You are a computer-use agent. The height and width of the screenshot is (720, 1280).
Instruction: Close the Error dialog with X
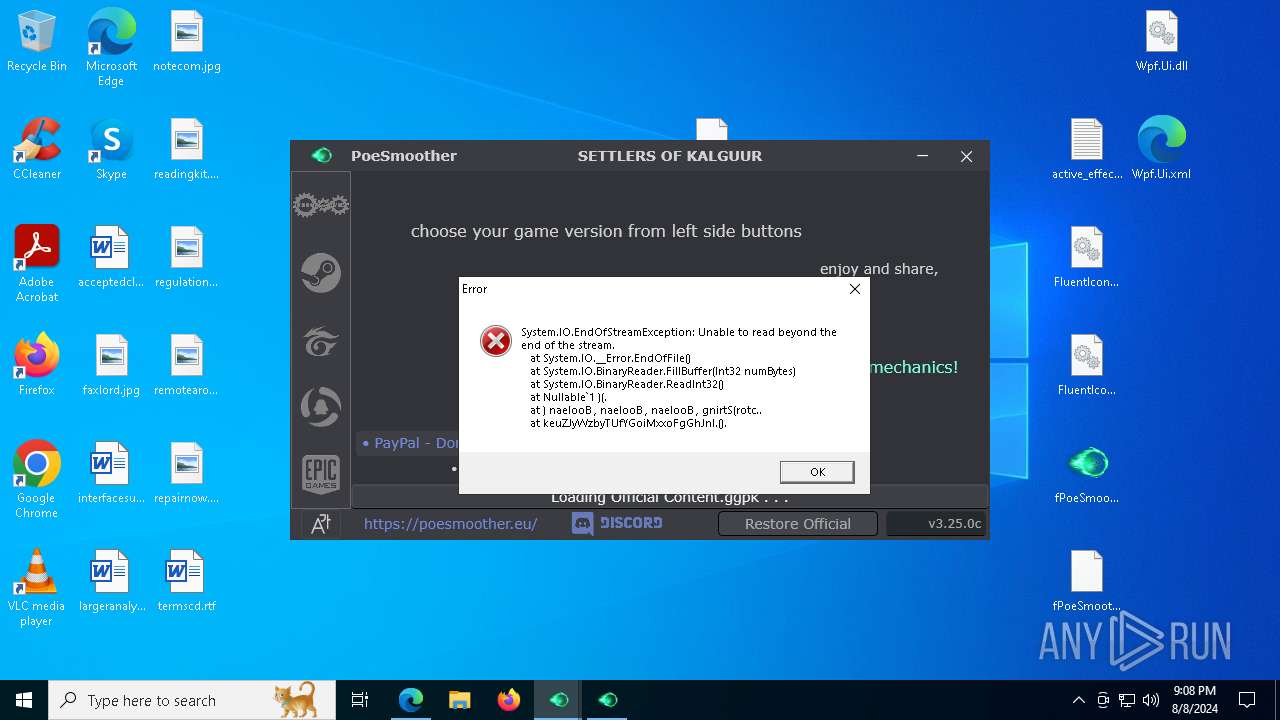pos(855,289)
